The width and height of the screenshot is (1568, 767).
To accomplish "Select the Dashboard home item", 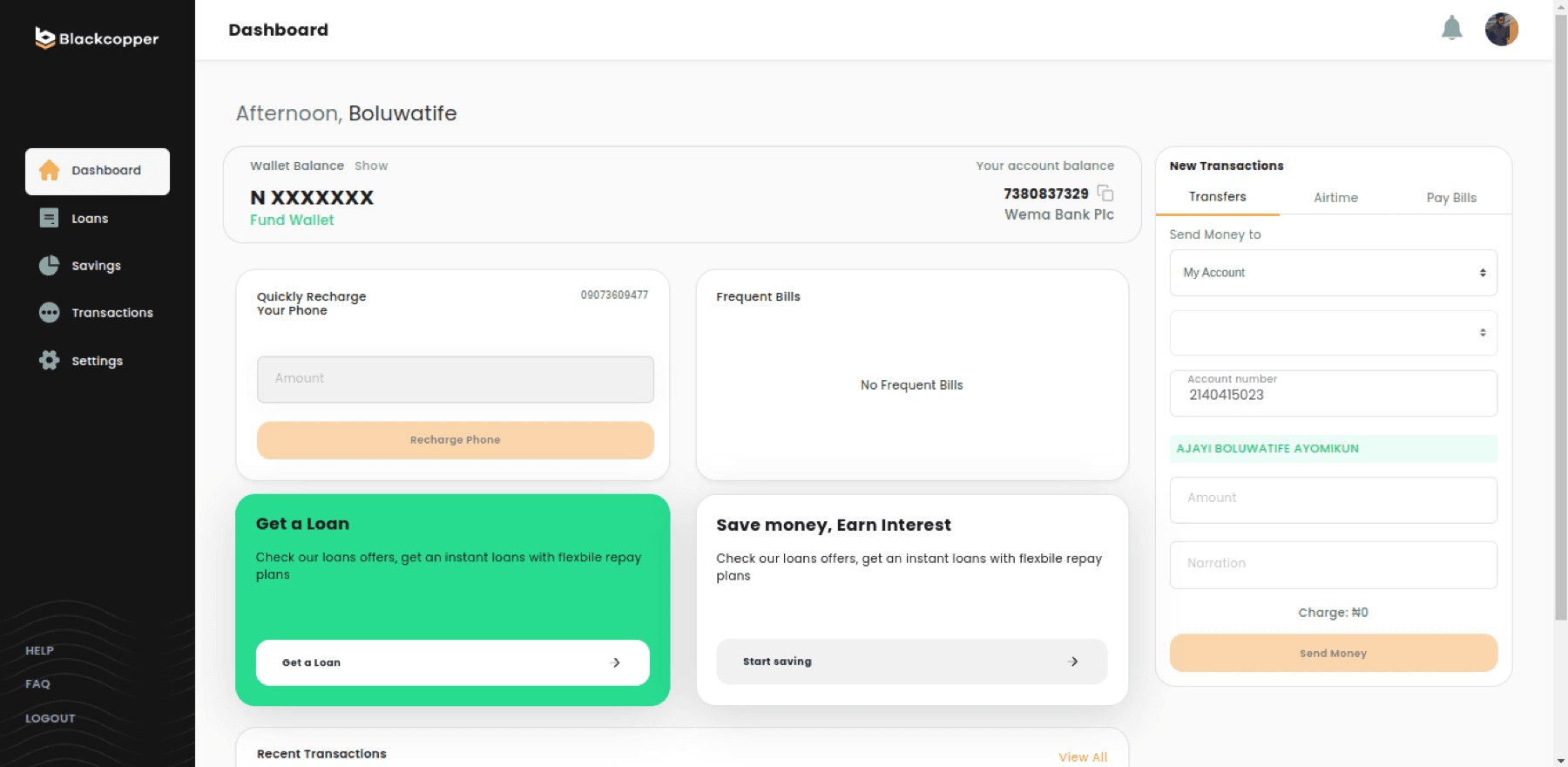I will [98, 171].
